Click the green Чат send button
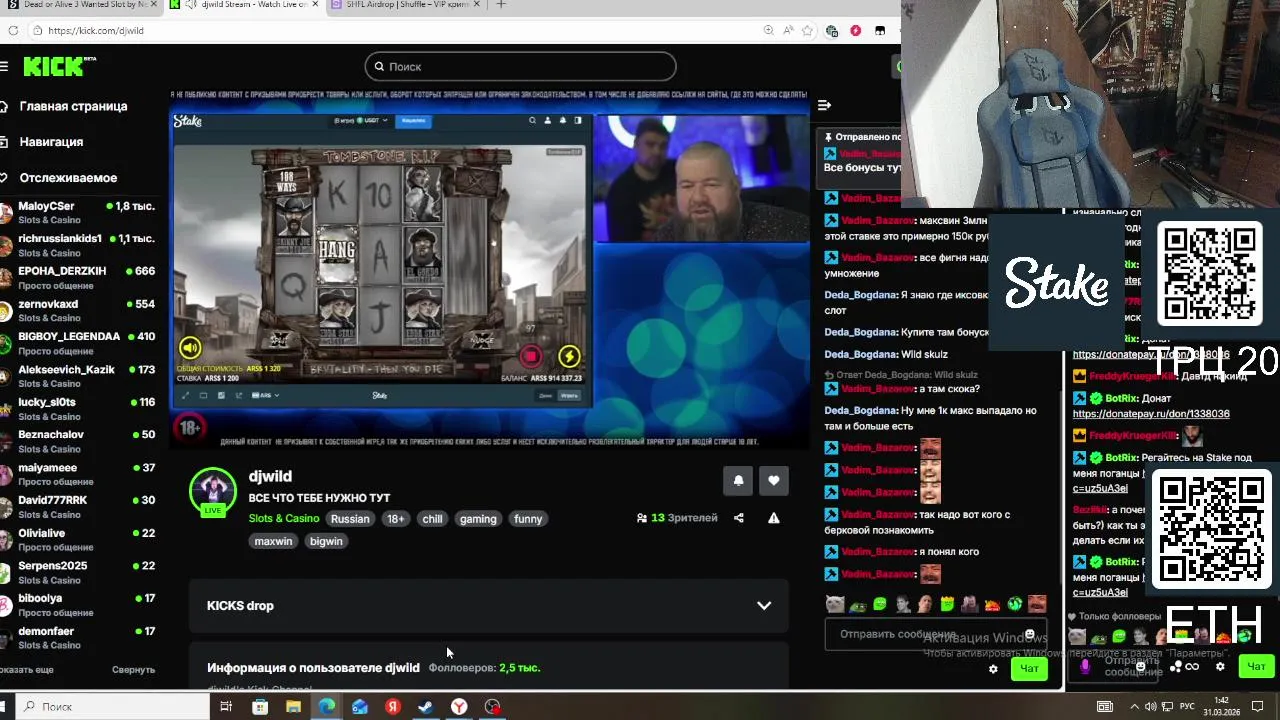The image size is (1280, 720). click(1029, 668)
